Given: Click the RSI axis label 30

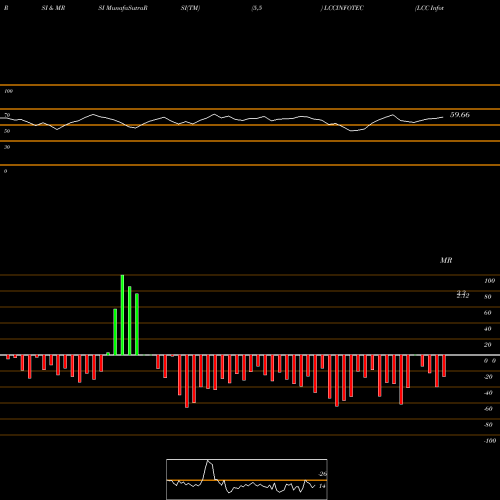Looking at the screenshot, I should tap(7, 147).
